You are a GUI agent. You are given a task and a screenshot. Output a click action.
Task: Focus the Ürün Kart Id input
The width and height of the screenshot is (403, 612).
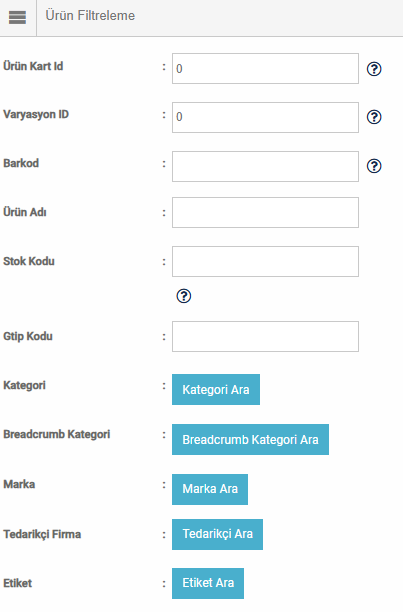265,69
